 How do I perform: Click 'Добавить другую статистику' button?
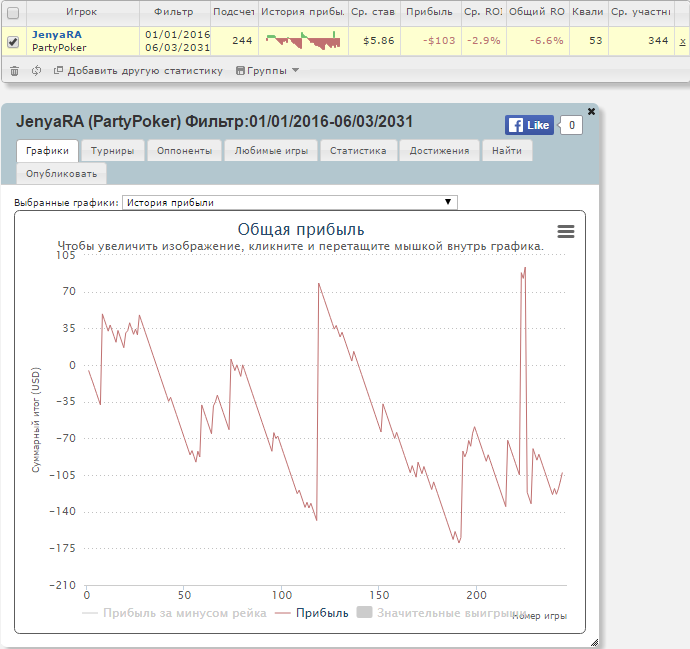click(138, 71)
